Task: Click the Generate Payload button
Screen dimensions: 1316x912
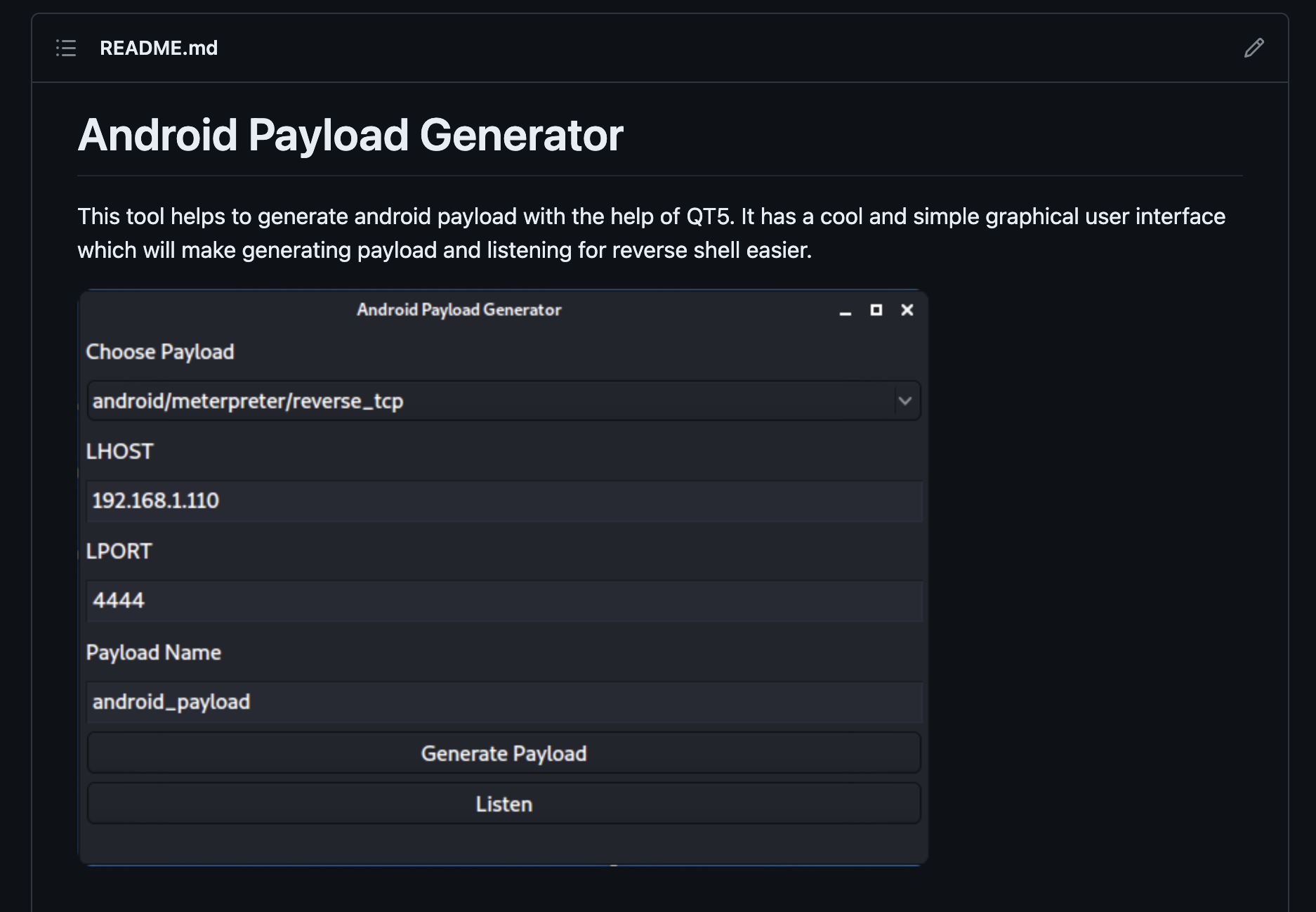Action: [504, 753]
